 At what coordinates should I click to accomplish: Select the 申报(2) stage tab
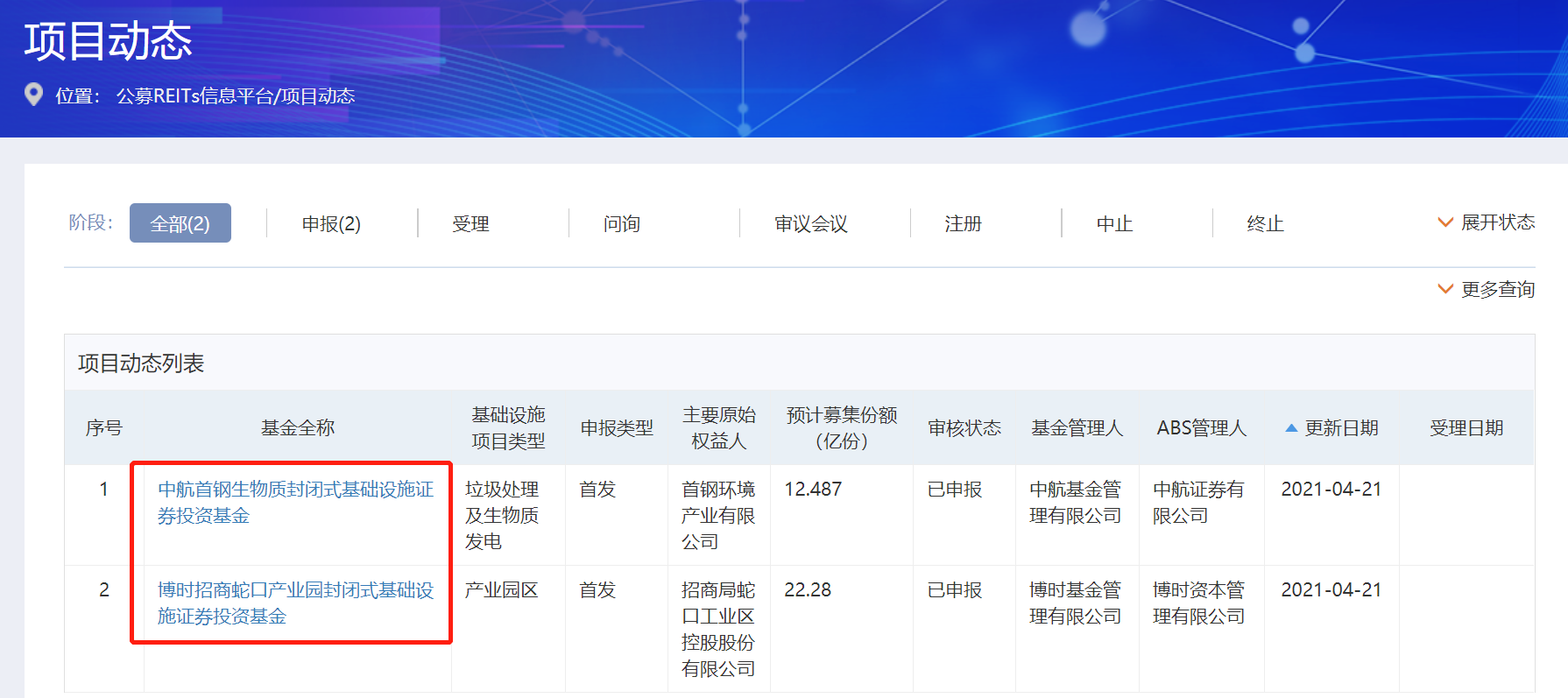click(x=331, y=224)
